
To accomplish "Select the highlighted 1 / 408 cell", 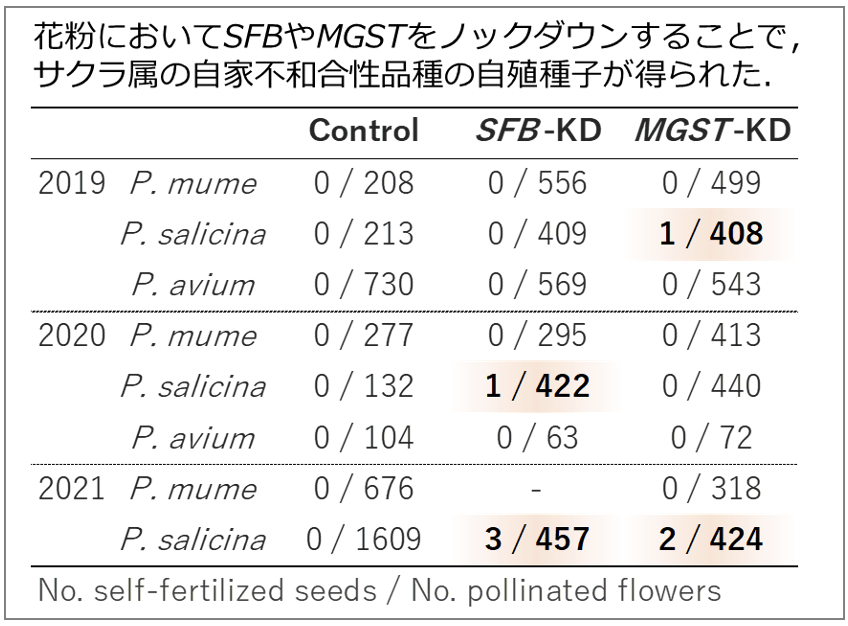I will coord(711,234).
